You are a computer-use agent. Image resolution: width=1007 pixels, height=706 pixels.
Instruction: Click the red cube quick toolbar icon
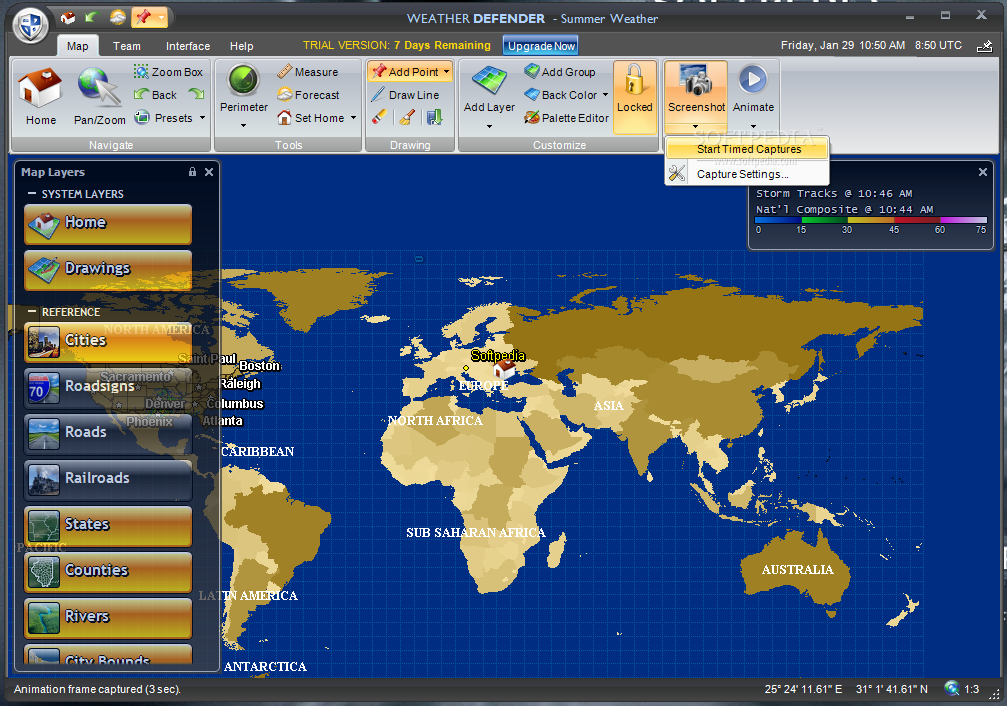pyautogui.click(x=67, y=18)
